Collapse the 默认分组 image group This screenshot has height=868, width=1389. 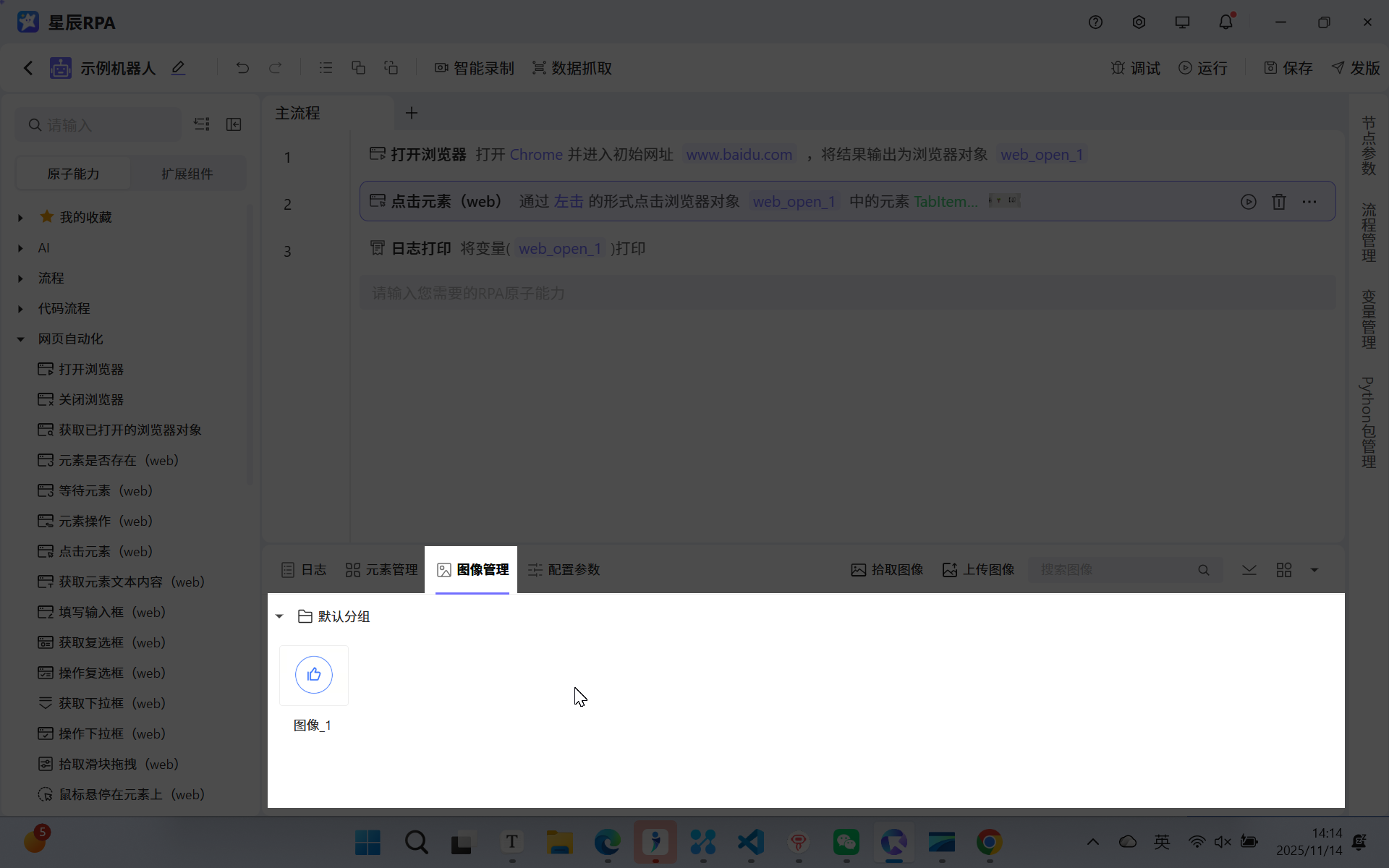pos(279,616)
